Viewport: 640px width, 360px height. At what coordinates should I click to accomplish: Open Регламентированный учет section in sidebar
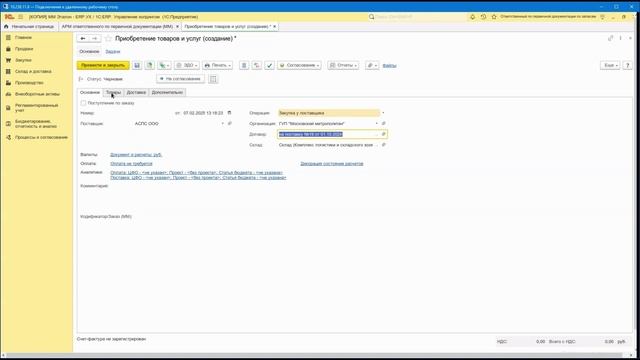pos(36,108)
